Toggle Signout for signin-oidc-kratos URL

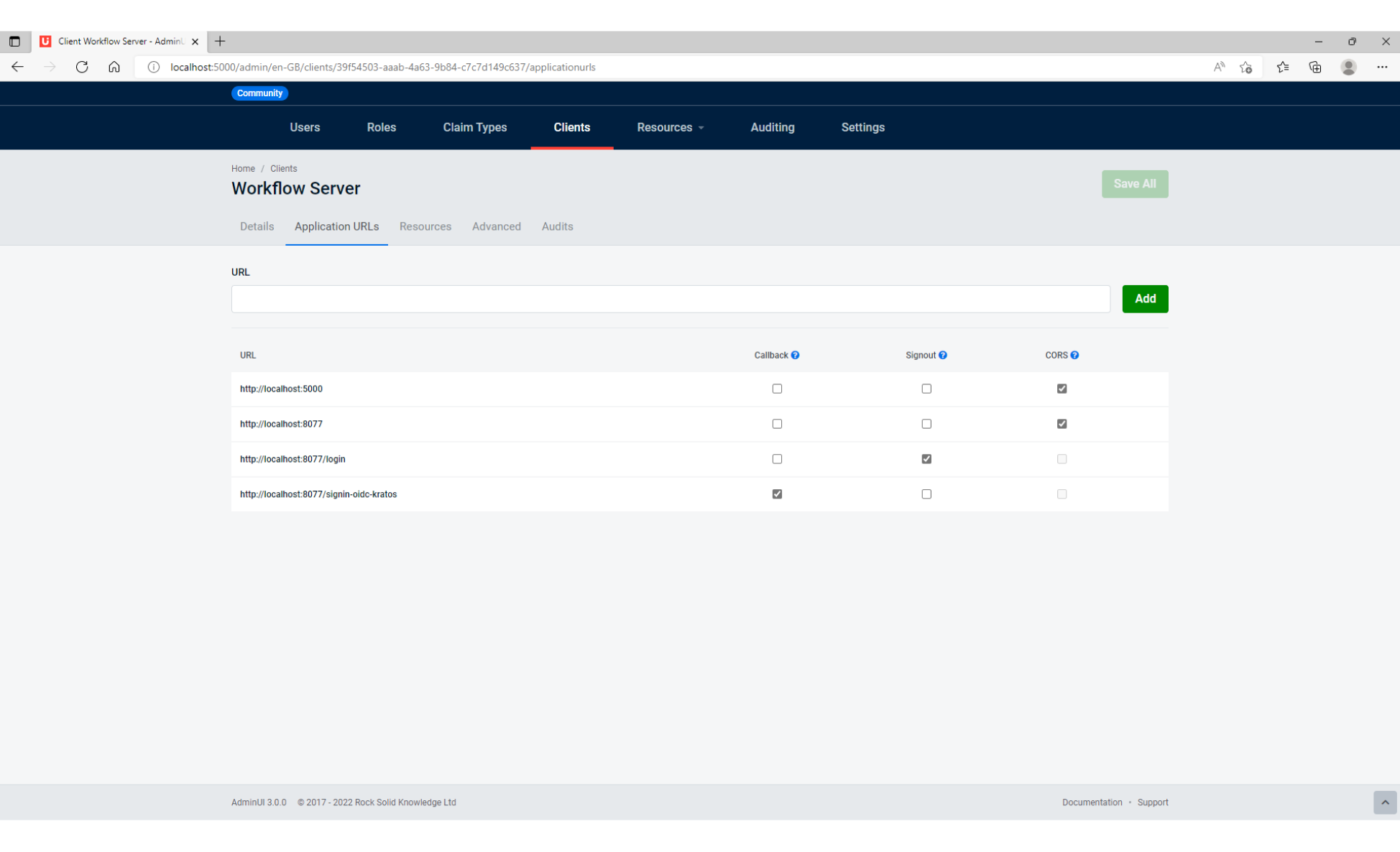[x=926, y=494]
